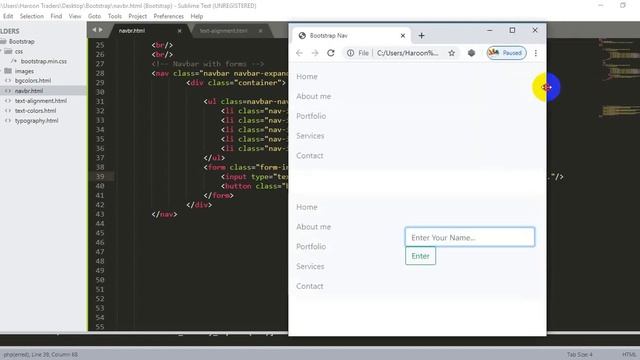Reload the browser page

click(x=331, y=53)
